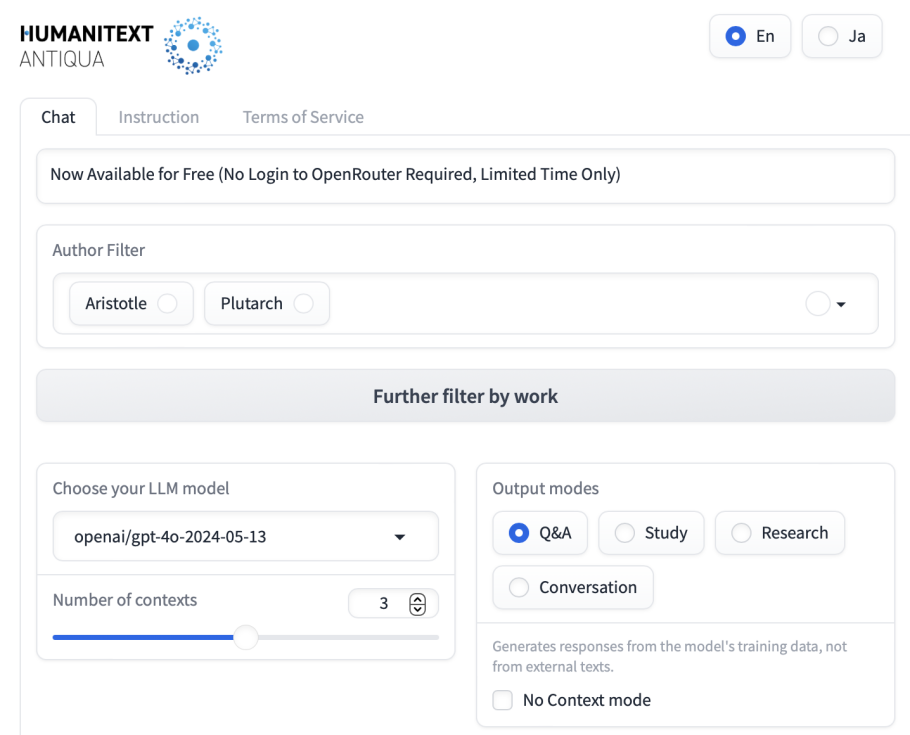Remove the Plutarch author filter tag

click(x=304, y=303)
